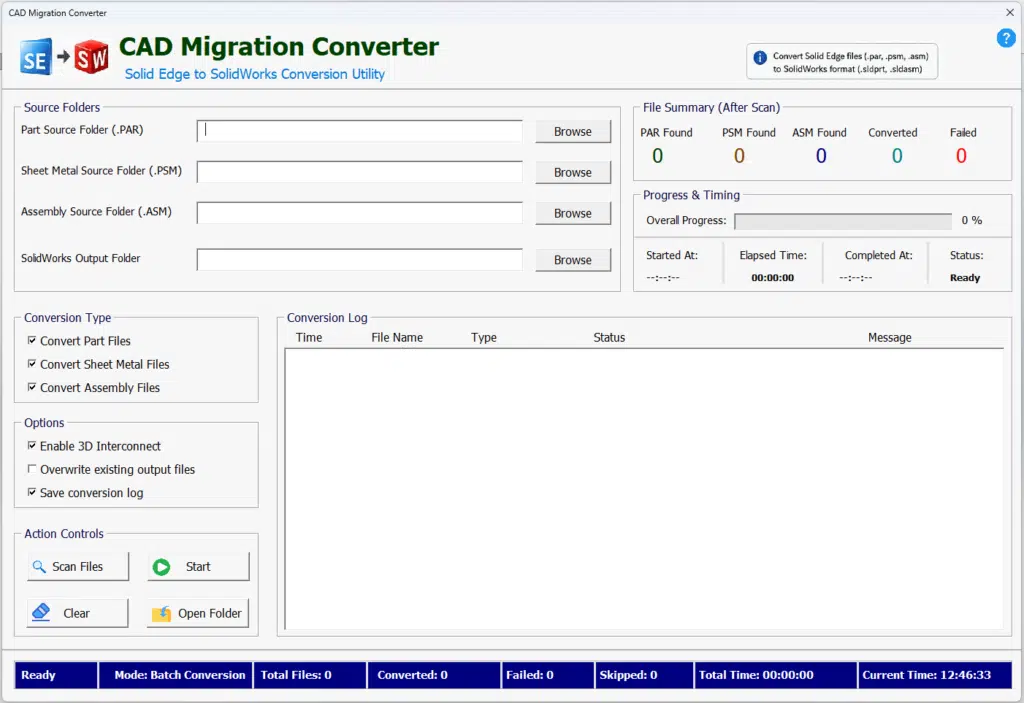This screenshot has width=1024, height=703.
Task: Click the Solid Edge to SolidWorks subtitle
Action: 255,74
